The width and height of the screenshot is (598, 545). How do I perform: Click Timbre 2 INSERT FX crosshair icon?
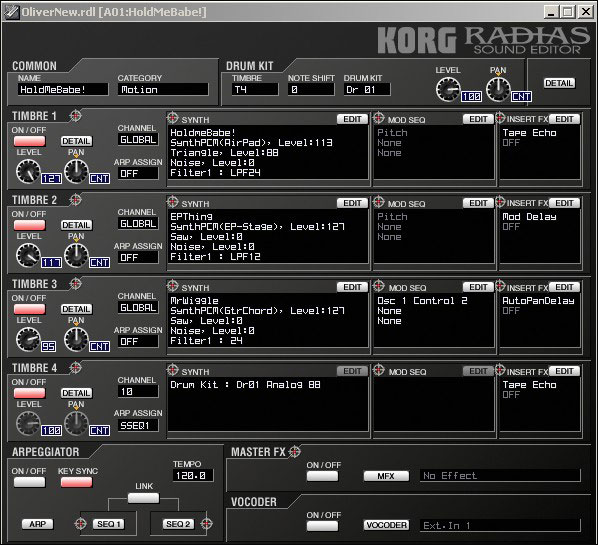pos(500,202)
